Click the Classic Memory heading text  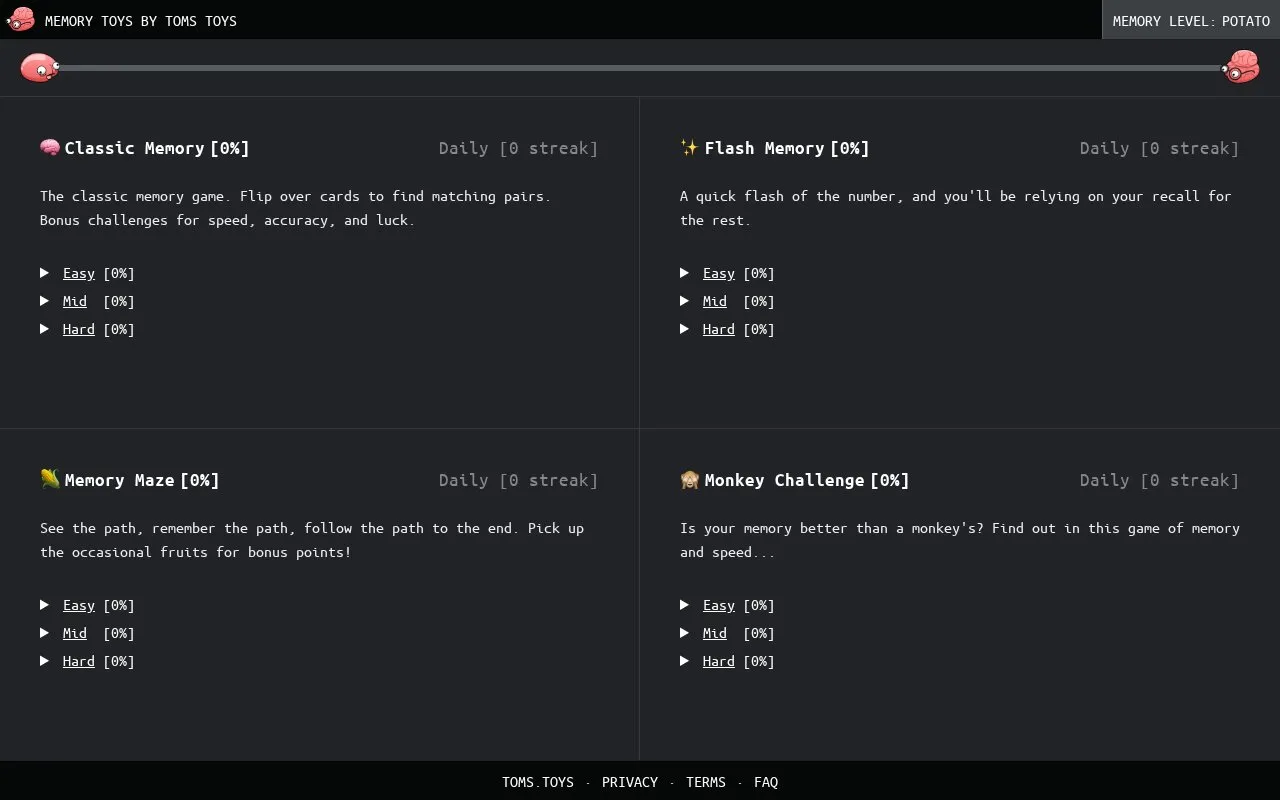pos(134,148)
